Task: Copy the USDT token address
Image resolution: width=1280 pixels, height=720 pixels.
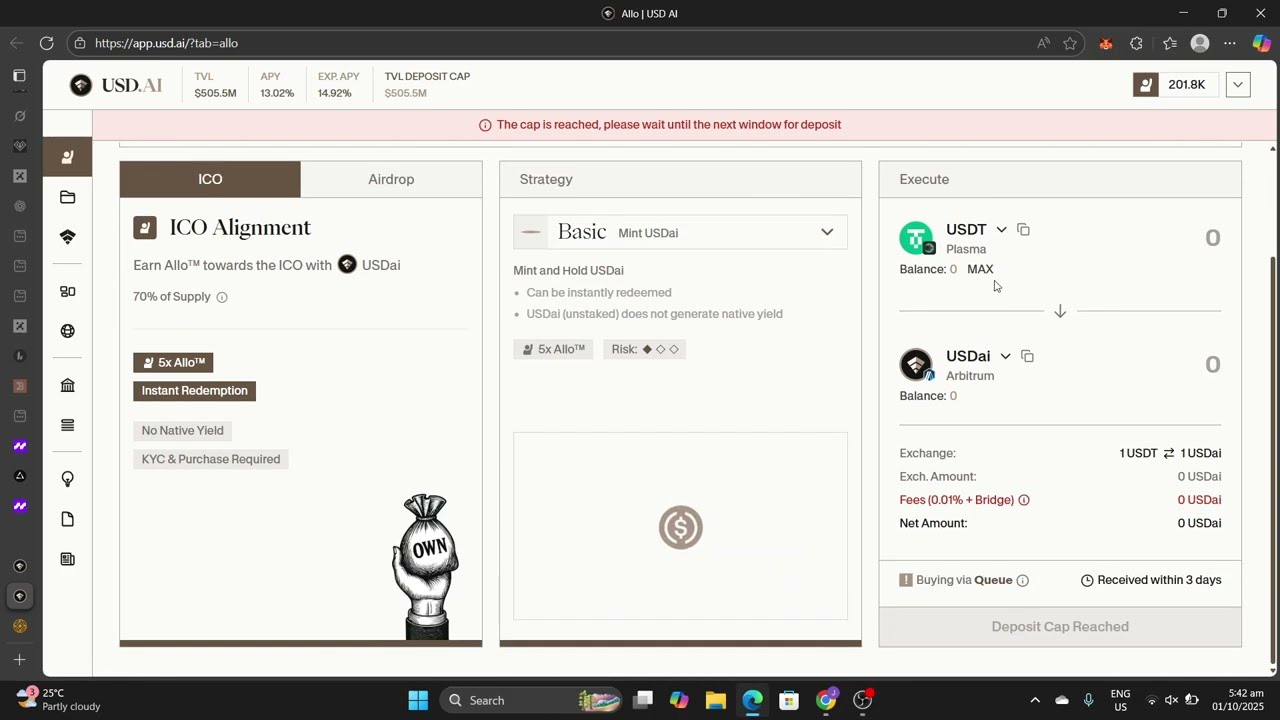Action: point(1023,230)
